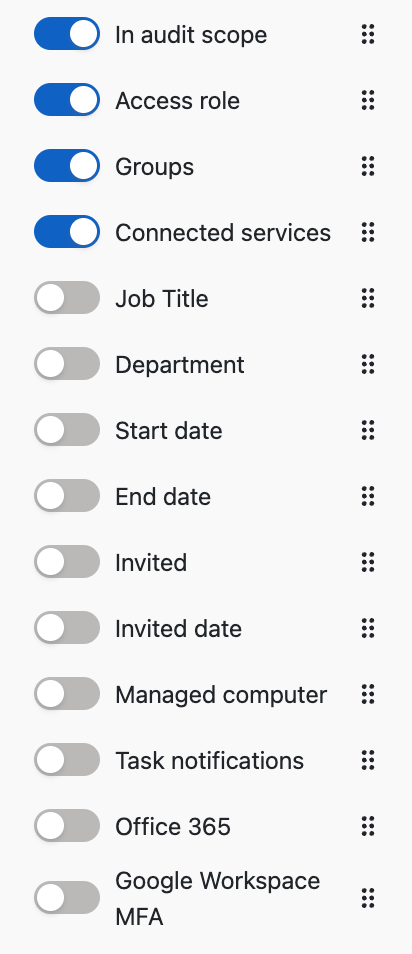This screenshot has width=412, height=954.
Task: Disable the Groups toggle switch
Action: (67, 165)
